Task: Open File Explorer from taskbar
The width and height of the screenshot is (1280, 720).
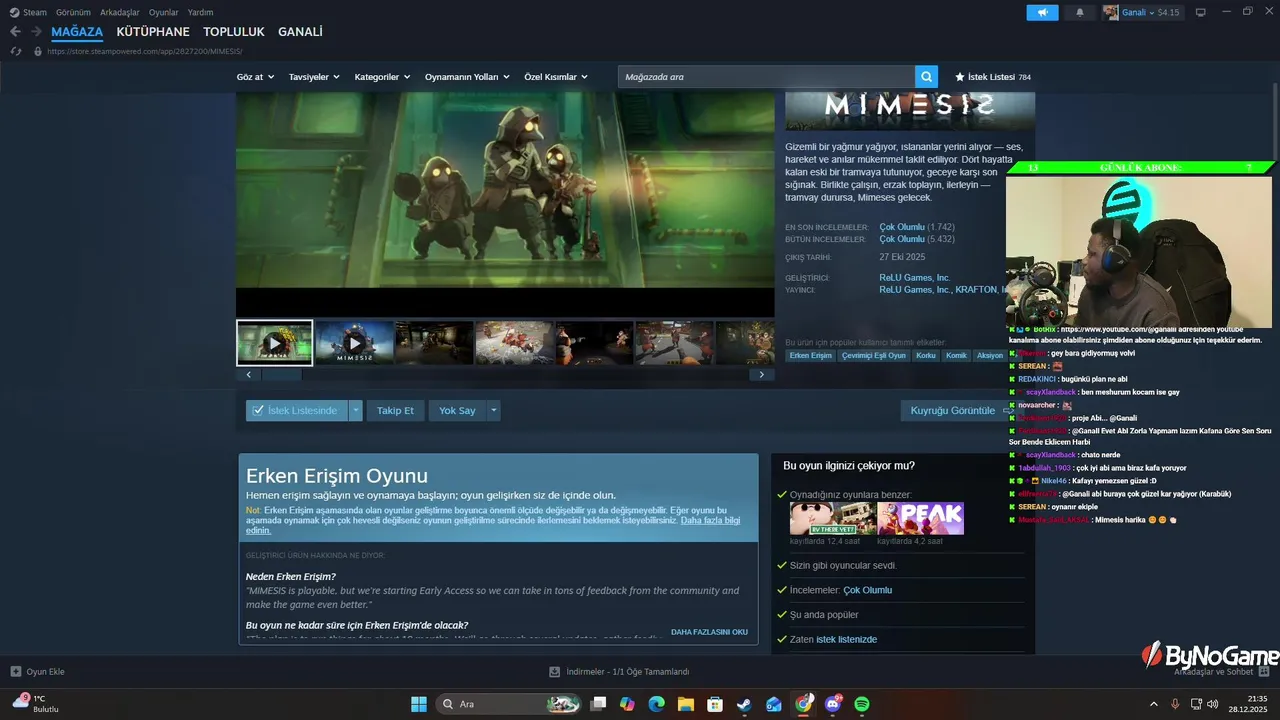Action: [686, 704]
